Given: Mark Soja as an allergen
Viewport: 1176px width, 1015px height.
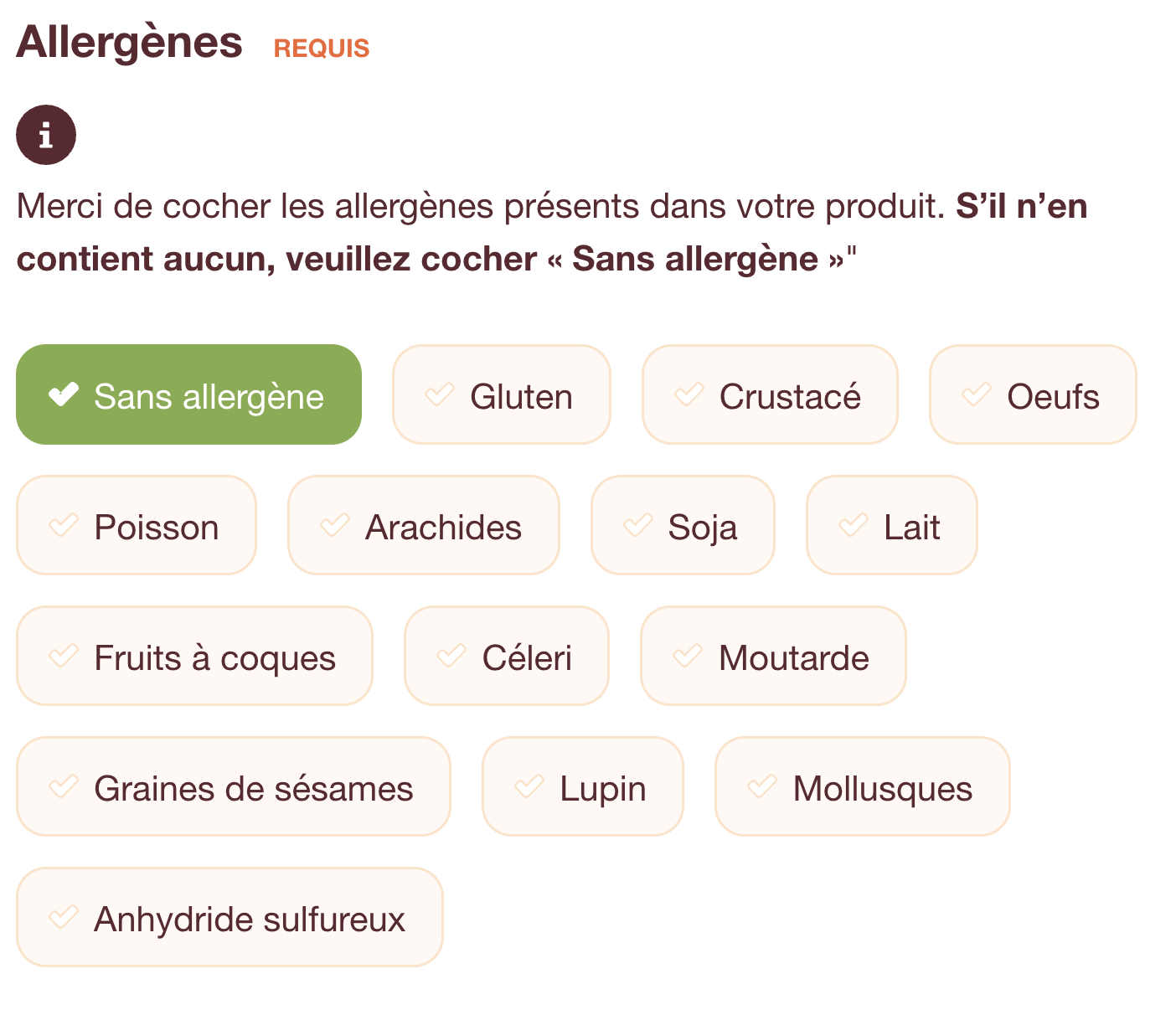Looking at the screenshot, I should point(683,525).
